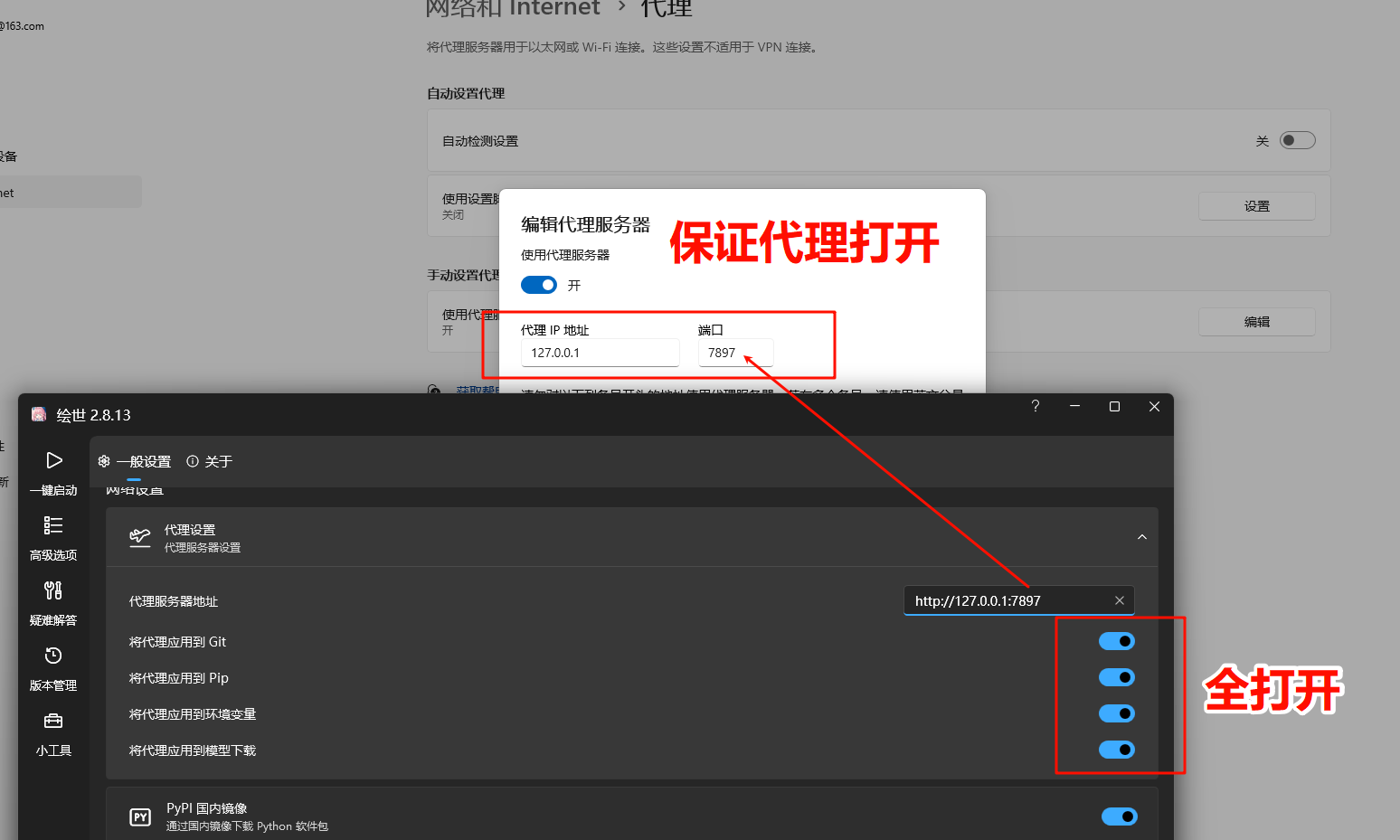This screenshot has height=840, width=1400.
Task: Disable 将代理应用到 Git
Action: (1117, 641)
